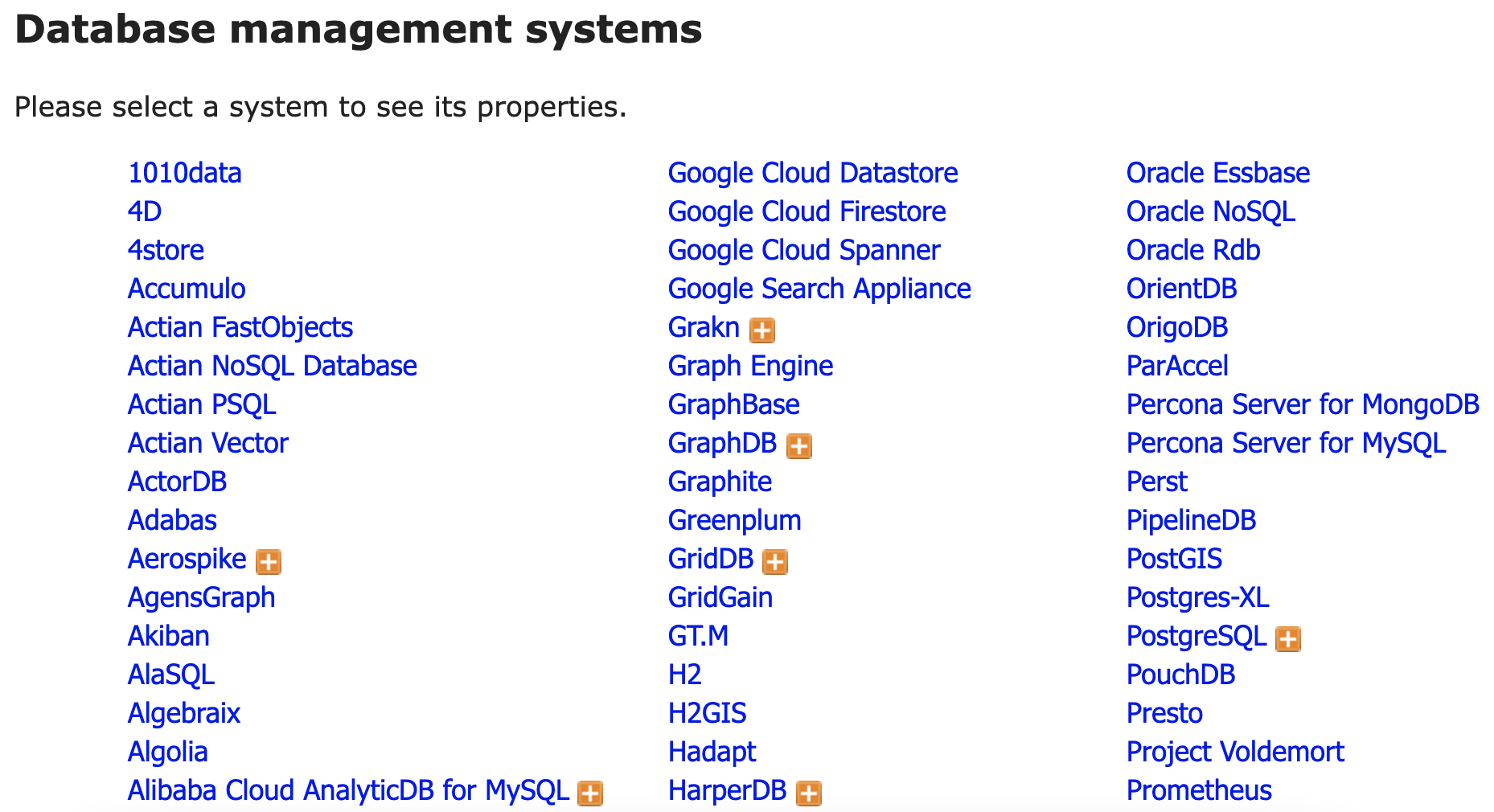The width and height of the screenshot is (1494, 812).
Task: Open the 1010data system link
Action: pyautogui.click(x=184, y=173)
